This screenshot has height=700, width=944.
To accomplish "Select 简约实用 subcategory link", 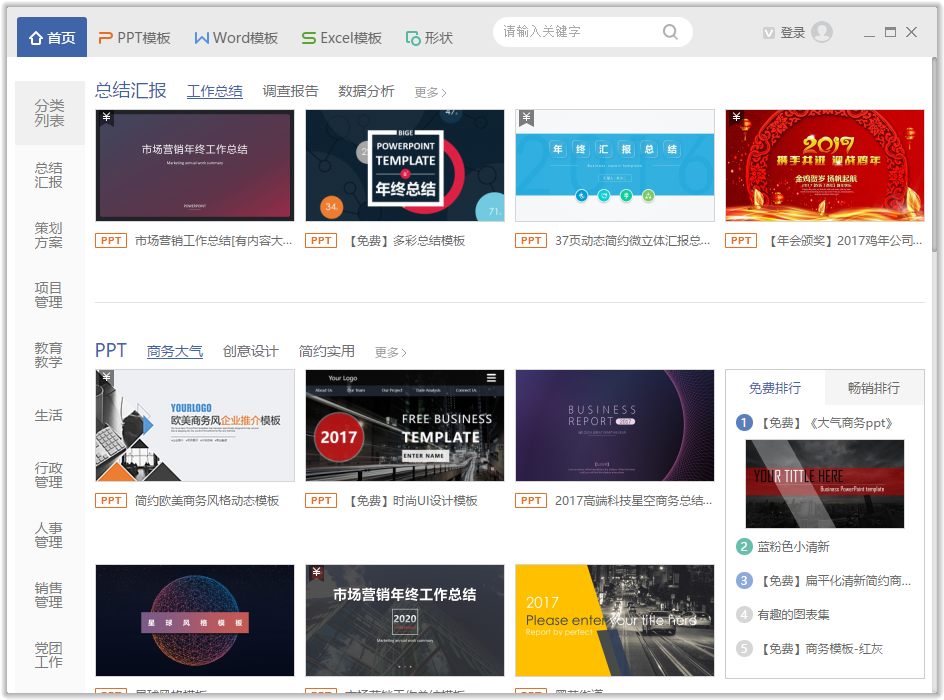I will click(x=326, y=352).
